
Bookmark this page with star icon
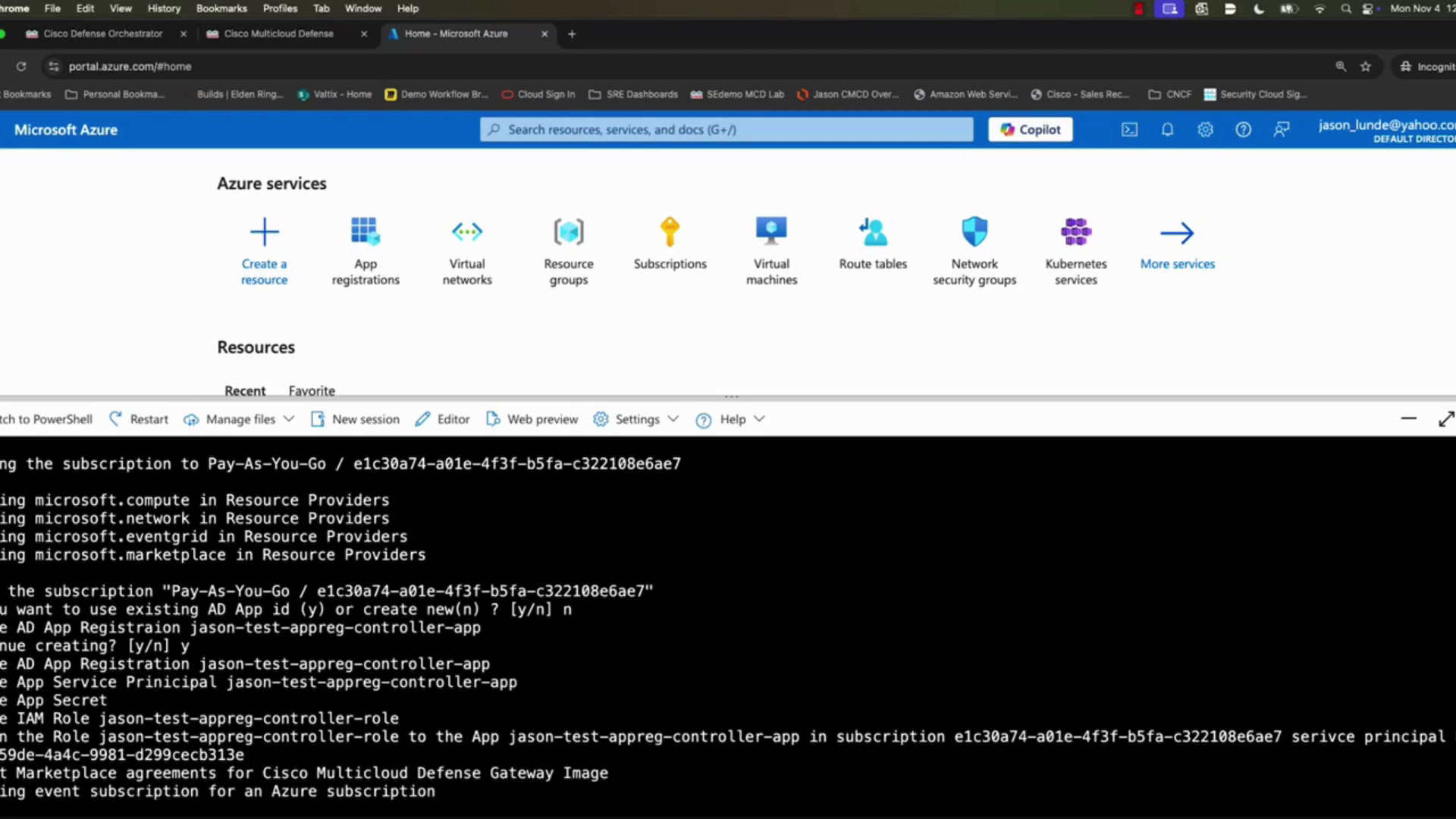1366,67
